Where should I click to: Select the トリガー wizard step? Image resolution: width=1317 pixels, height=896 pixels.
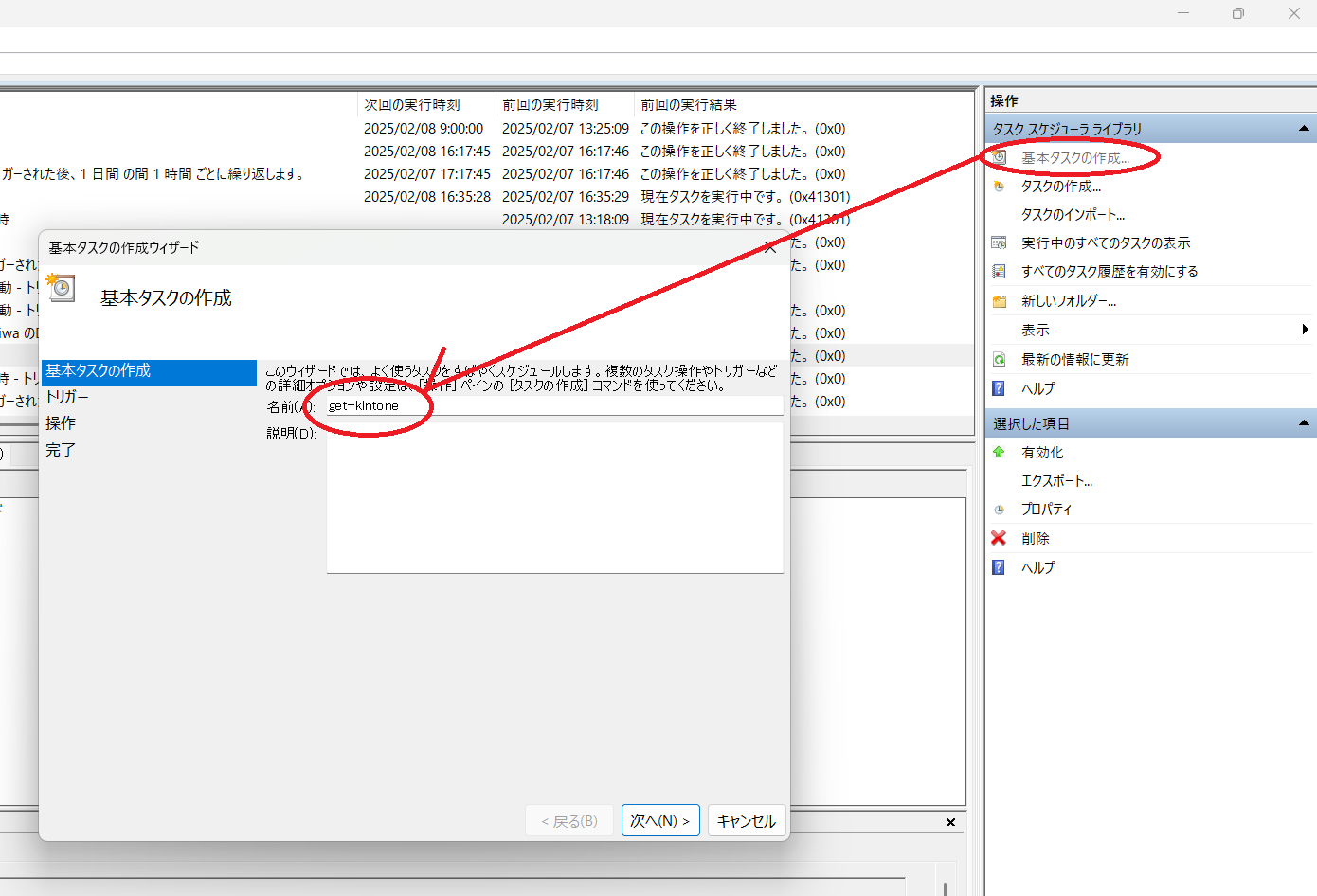coord(66,397)
